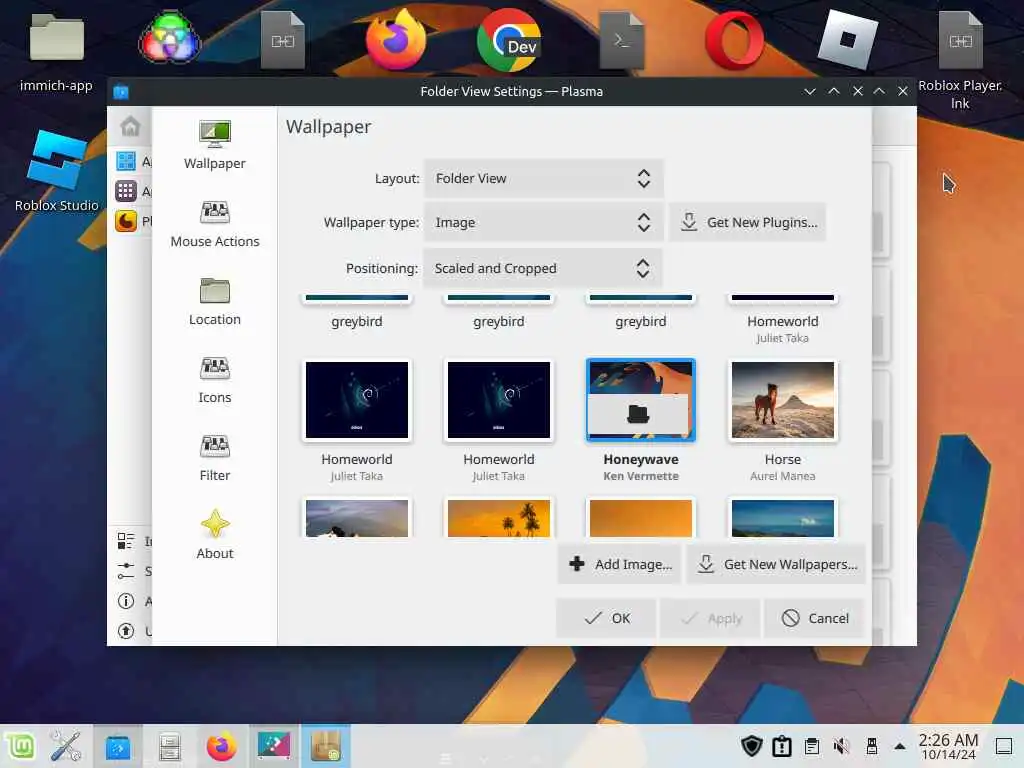This screenshot has height=768, width=1024.
Task: Show the About section
Action: 215,535
